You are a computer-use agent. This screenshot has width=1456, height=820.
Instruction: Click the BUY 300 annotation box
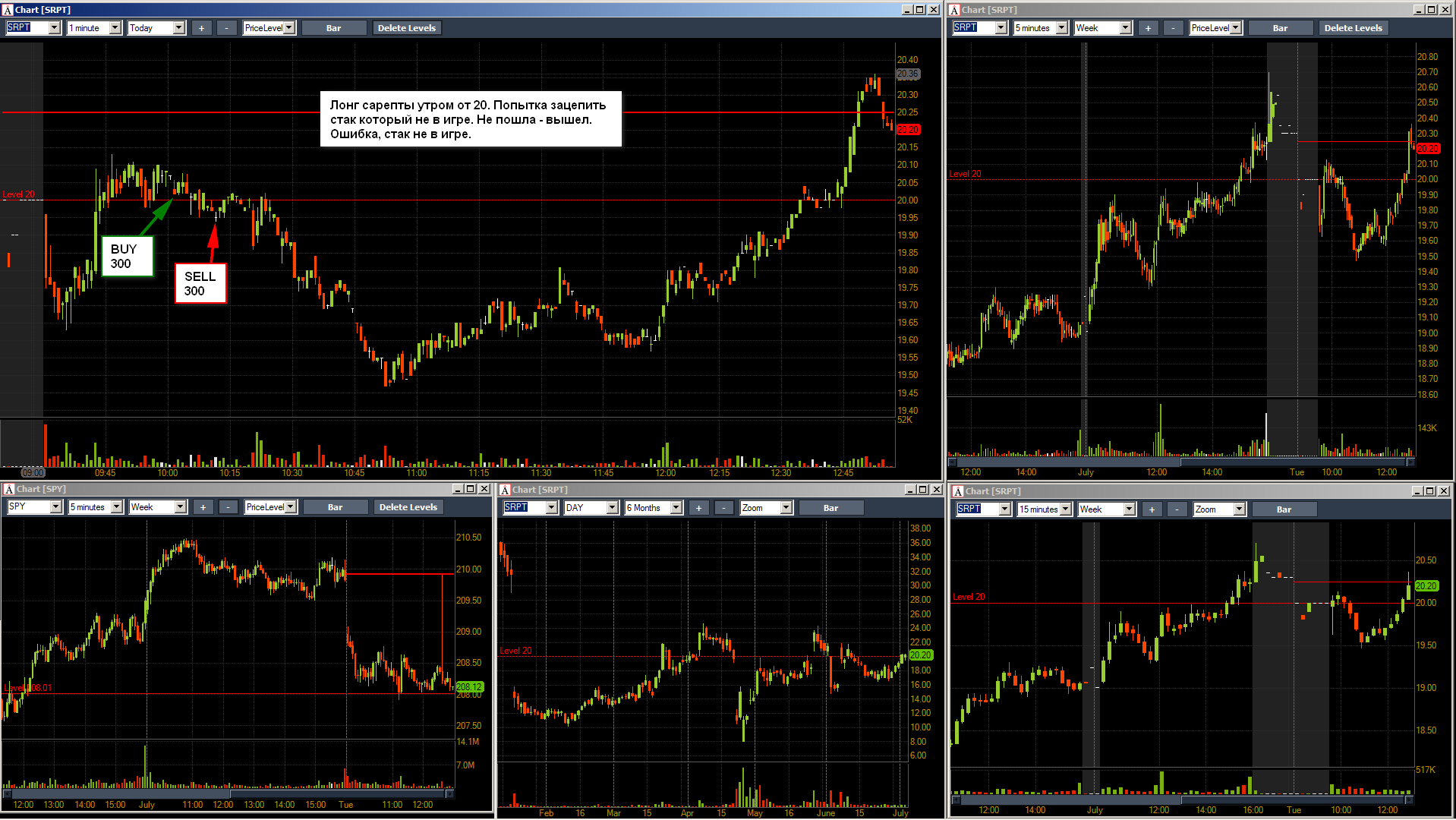click(128, 257)
